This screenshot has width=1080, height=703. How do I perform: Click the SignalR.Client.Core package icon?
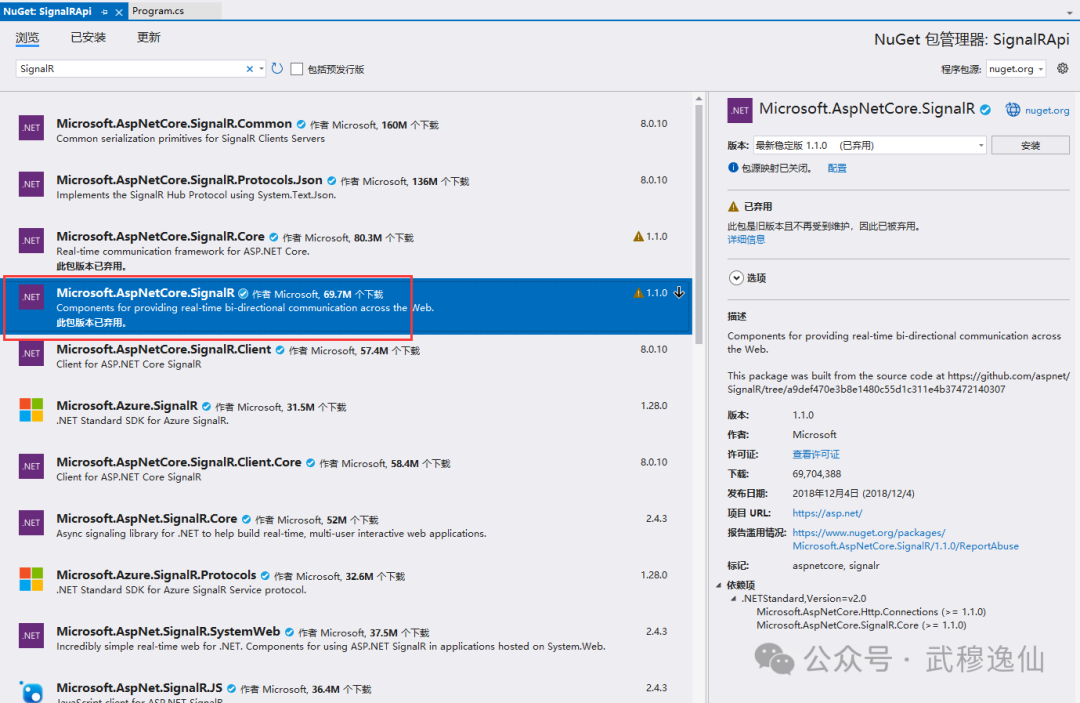pyautogui.click(x=31, y=466)
